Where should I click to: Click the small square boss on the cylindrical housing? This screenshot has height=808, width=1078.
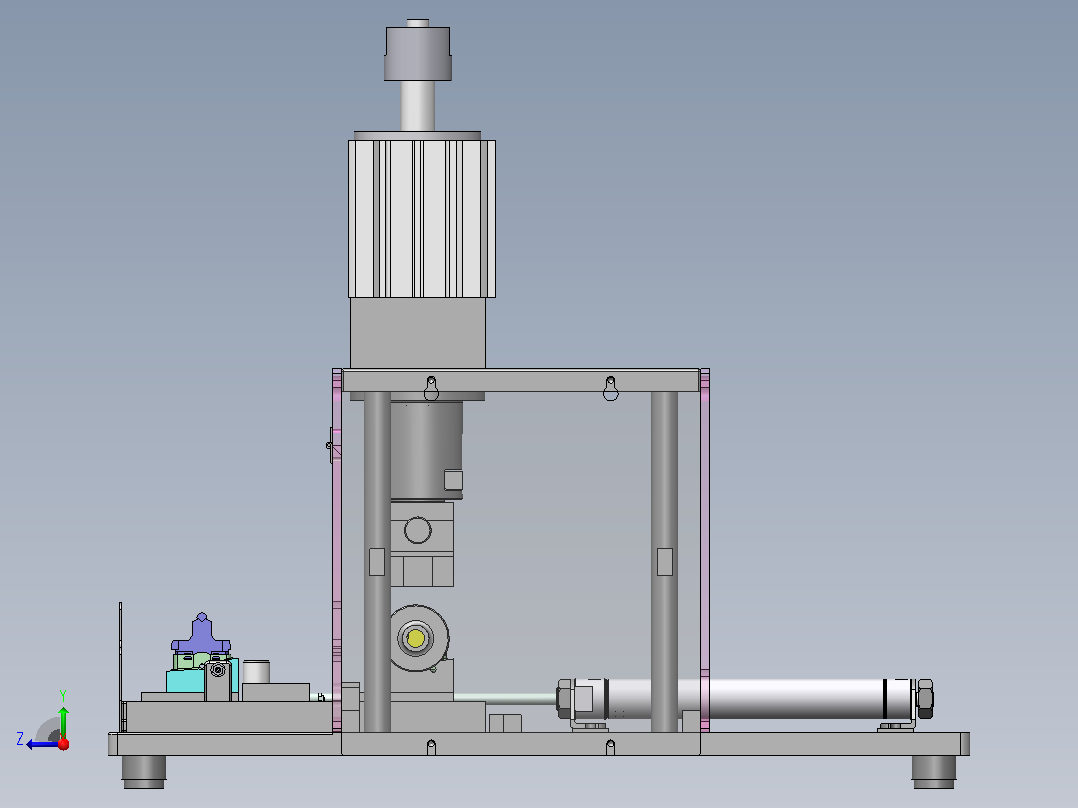[453, 480]
